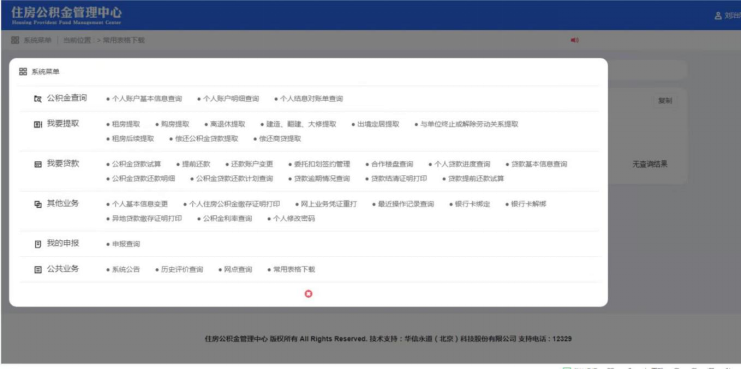Click the 我要贷款 category icon
Image resolution: width=741 pixels, height=369 pixels.
(x=38, y=164)
